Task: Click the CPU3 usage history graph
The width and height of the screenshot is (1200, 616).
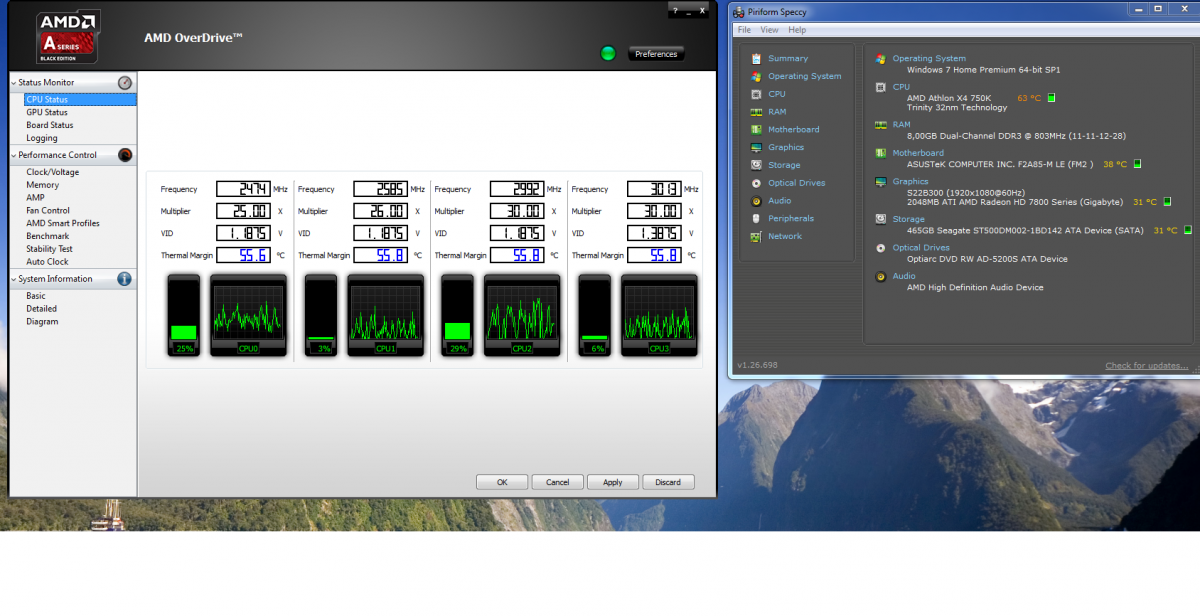Action: click(659, 316)
